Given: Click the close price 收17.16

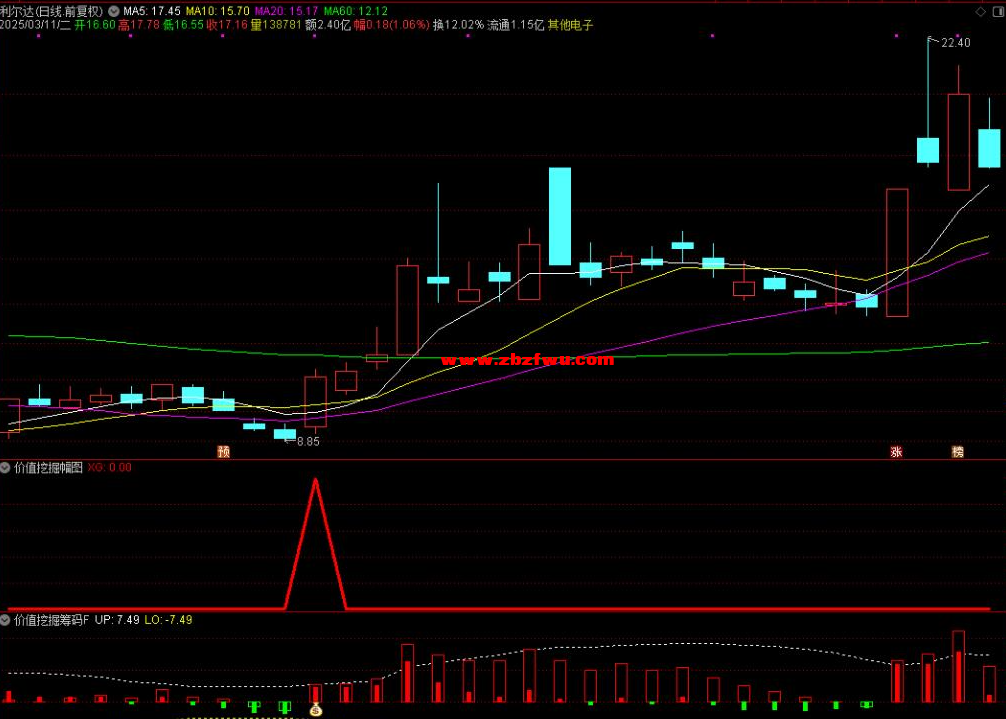Looking at the screenshot, I should pyautogui.click(x=227, y=25).
